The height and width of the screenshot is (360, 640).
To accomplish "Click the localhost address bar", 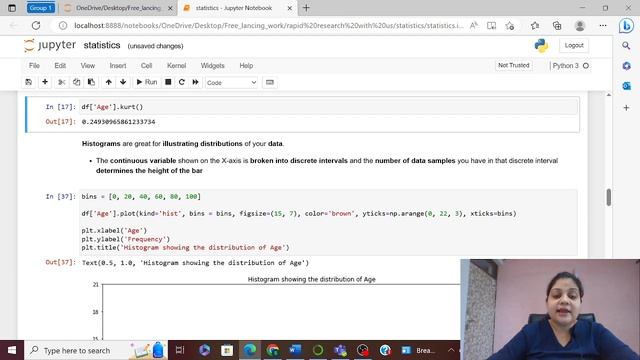I will pos(269,25).
